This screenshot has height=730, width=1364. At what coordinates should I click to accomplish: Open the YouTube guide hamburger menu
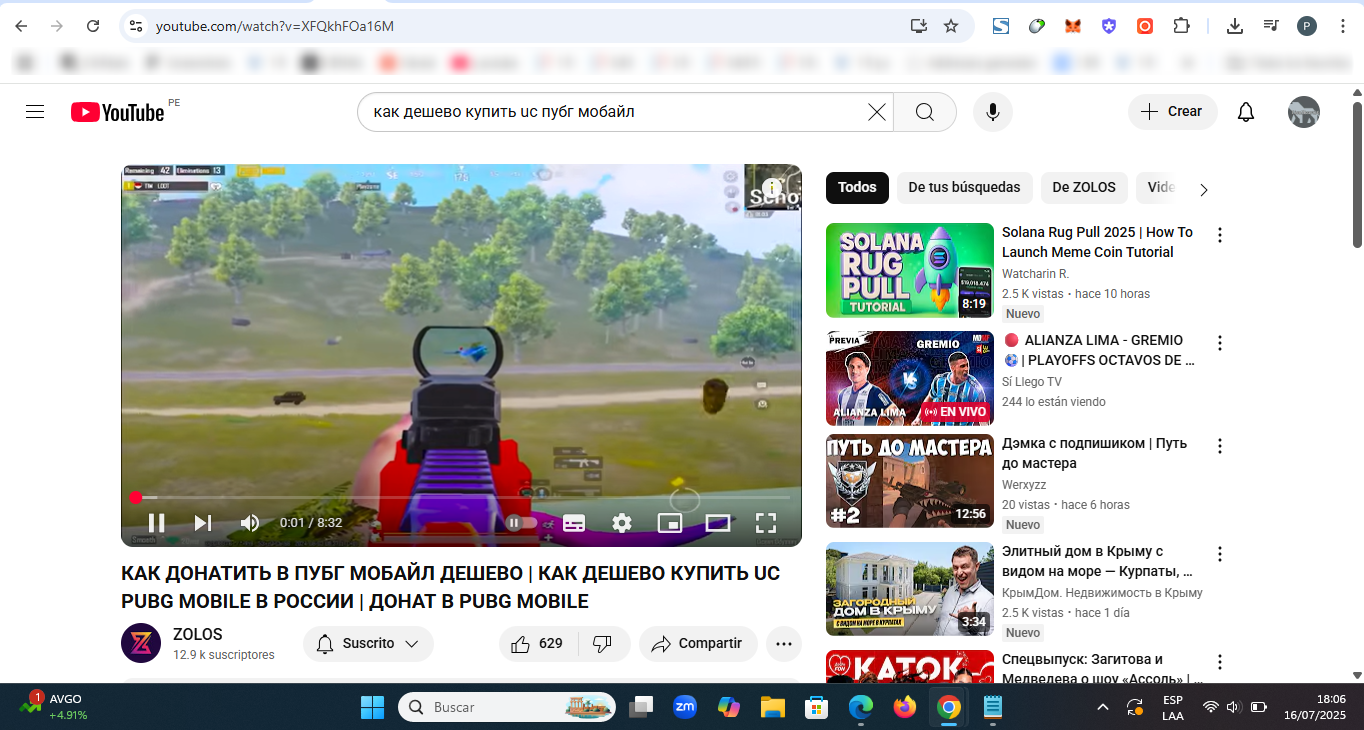(35, 112)
